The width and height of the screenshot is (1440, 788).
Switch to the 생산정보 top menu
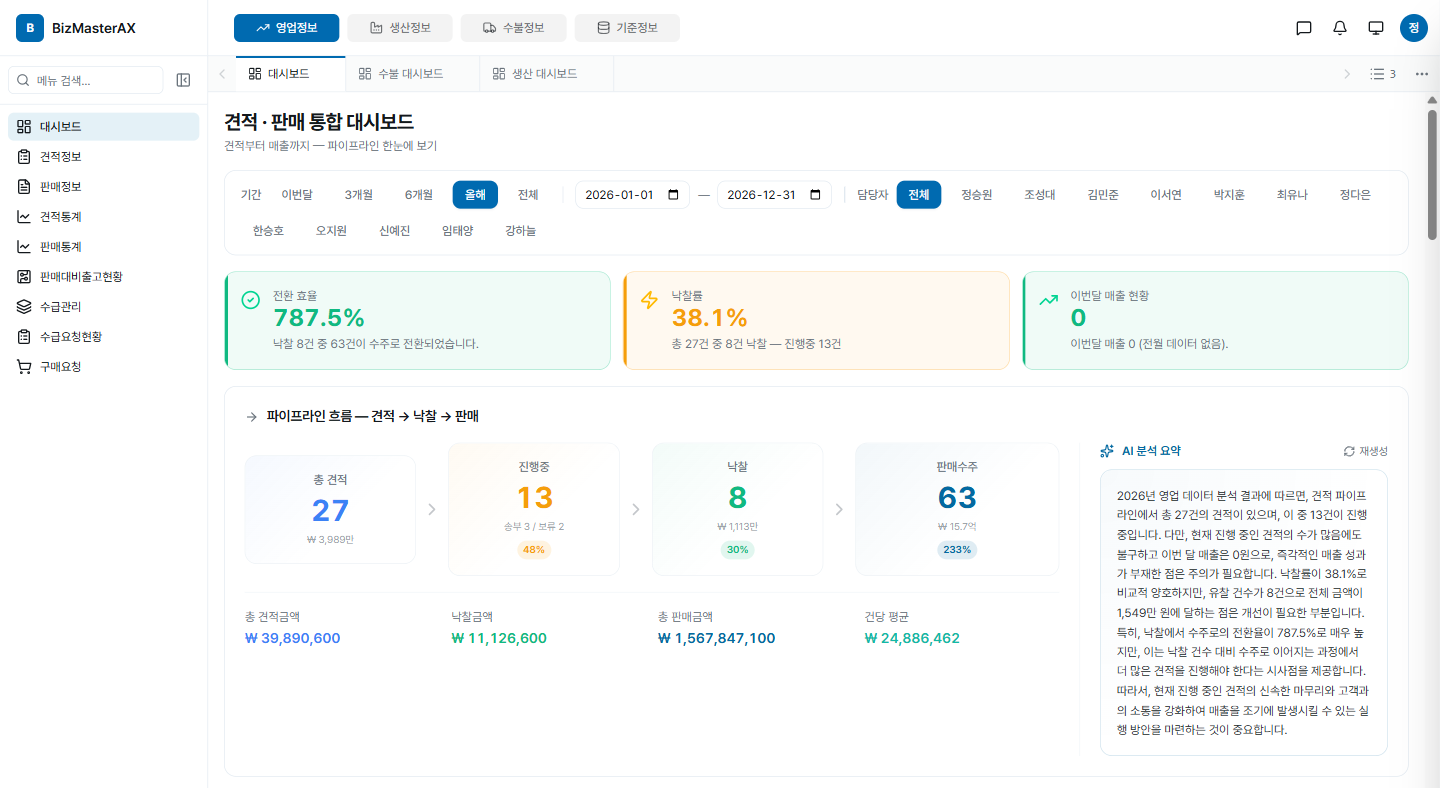(x=400, y=28)
